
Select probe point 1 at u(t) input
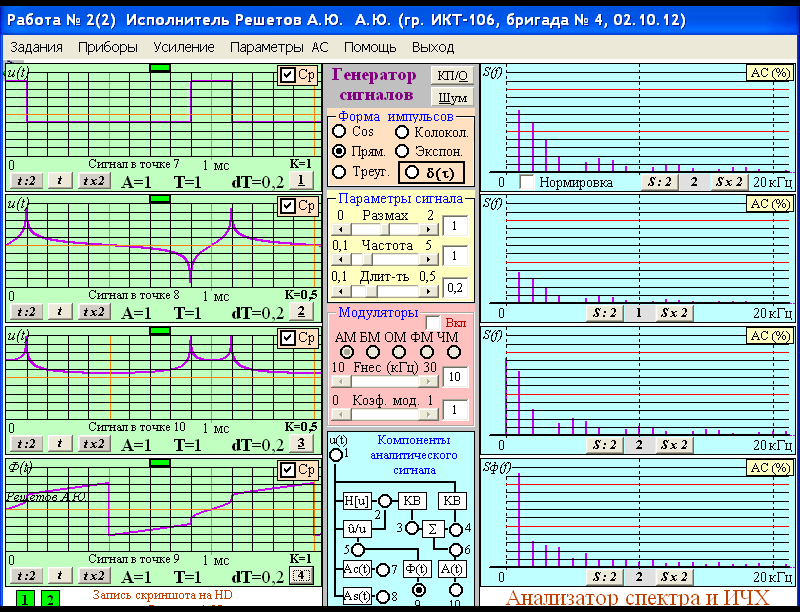[336, 455]
